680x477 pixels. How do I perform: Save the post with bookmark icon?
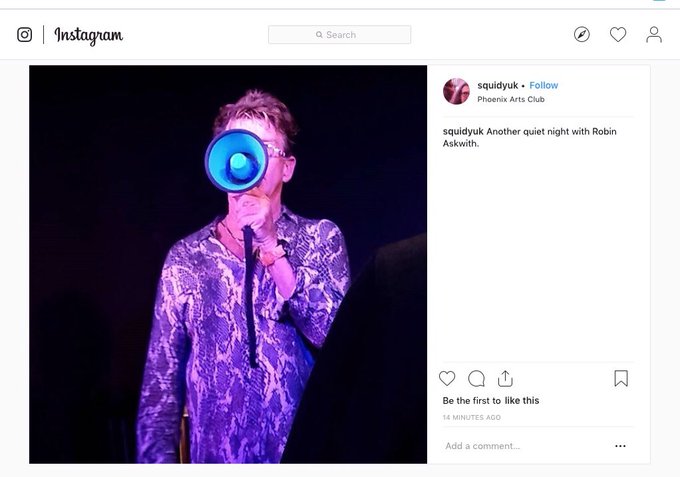(x=621, y=378)
